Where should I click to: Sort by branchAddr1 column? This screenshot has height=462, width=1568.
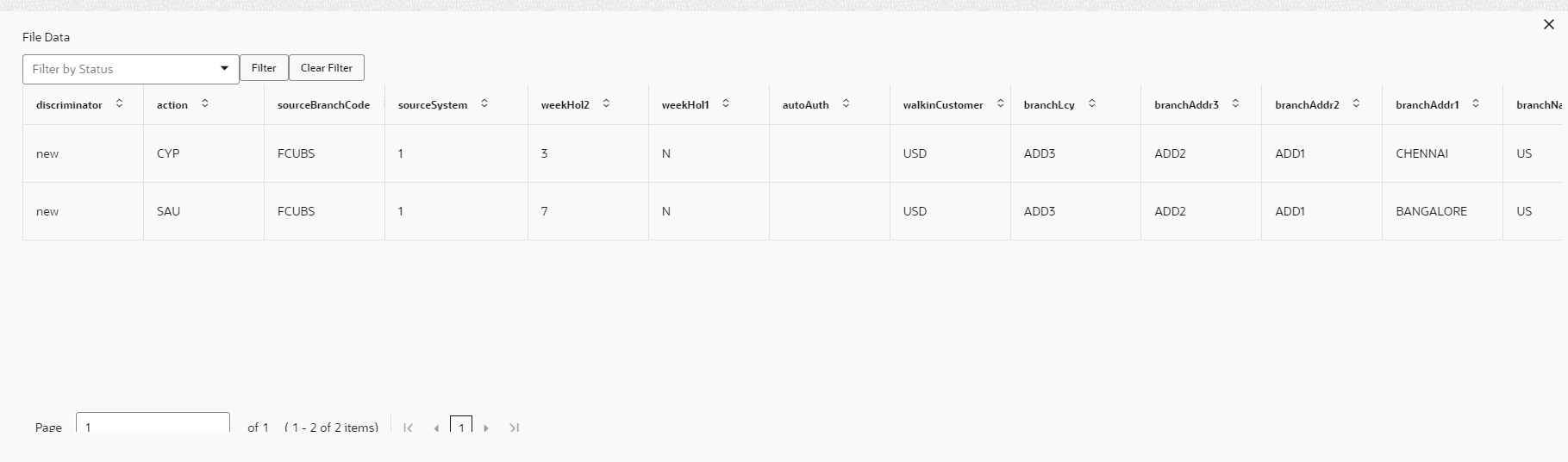point(1476,103)
